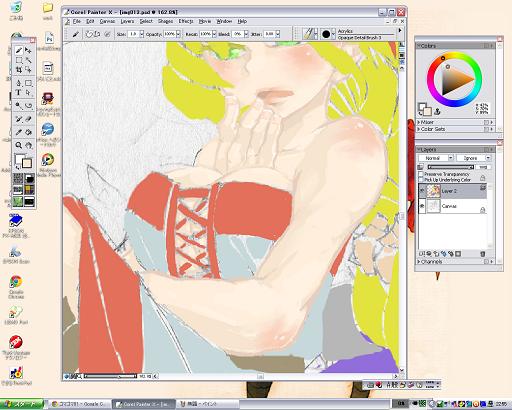Enable Pick Up Underlying Color checkbox
The image size is (512, 410).
(421, 180)
